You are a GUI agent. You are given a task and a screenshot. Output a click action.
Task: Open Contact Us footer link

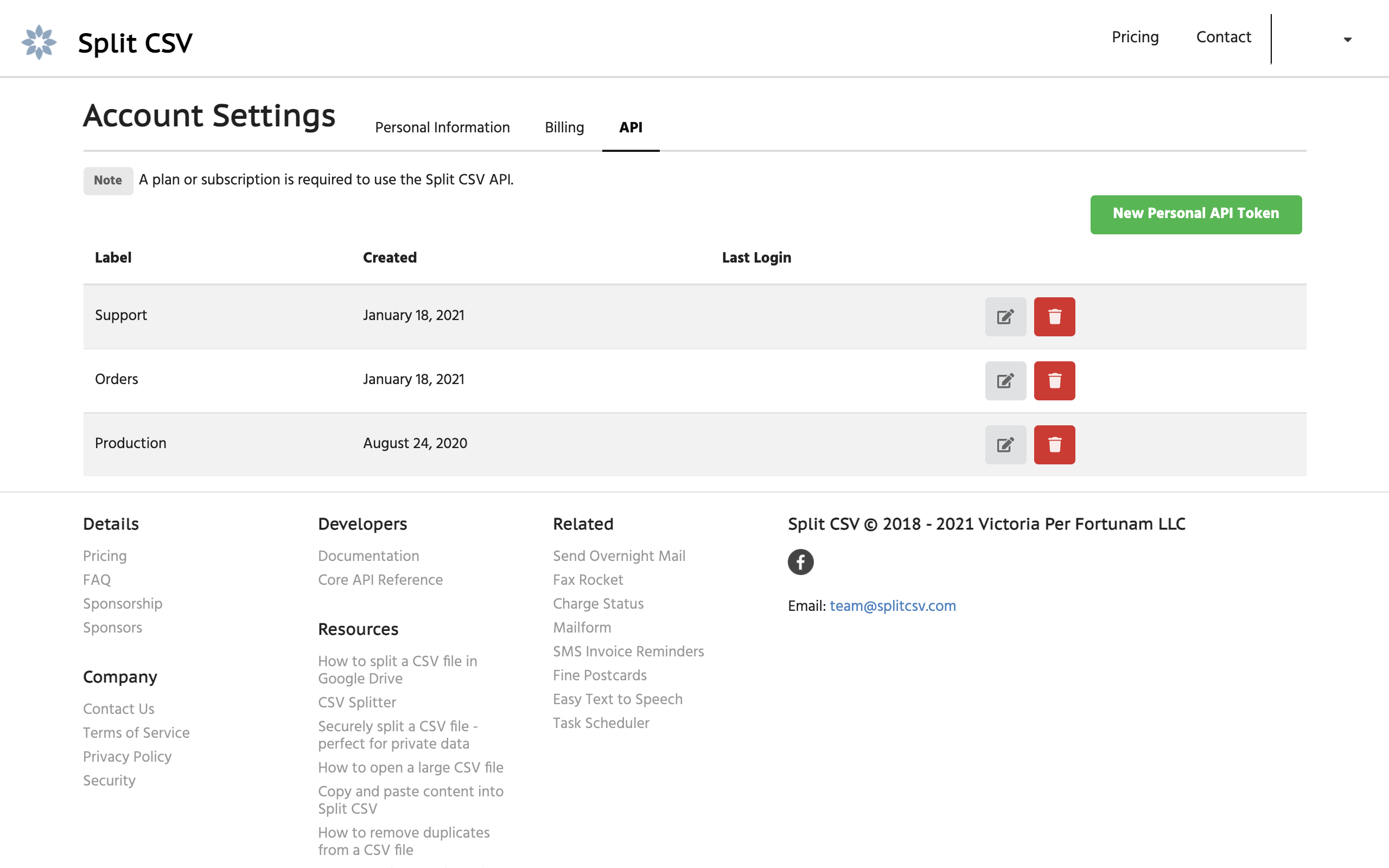(118, 709)
